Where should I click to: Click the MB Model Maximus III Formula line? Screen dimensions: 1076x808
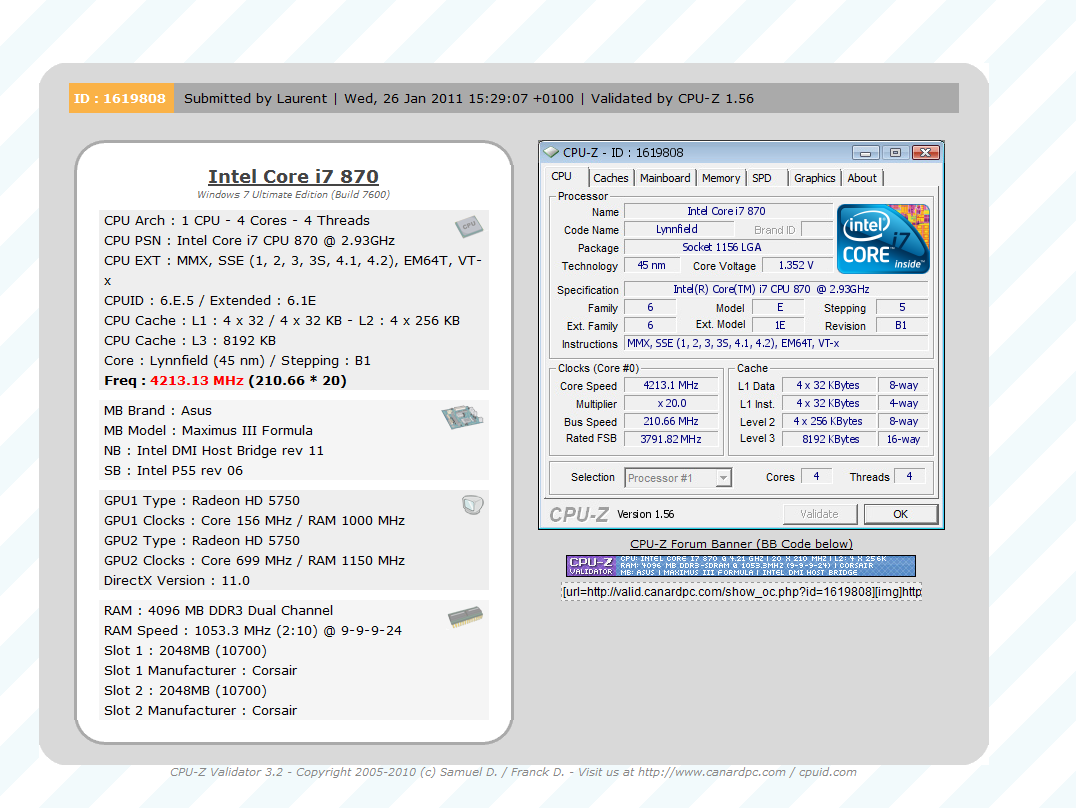pos(209,430)
